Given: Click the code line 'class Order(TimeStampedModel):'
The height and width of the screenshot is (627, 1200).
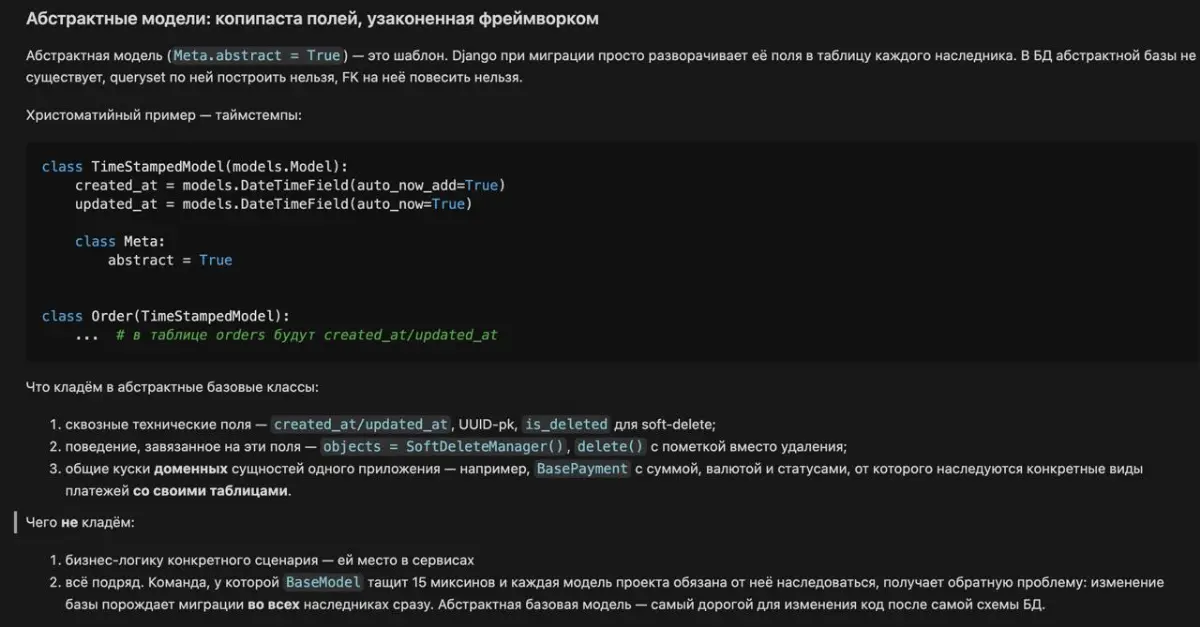Looking at the screenshot, I should 166,316.
